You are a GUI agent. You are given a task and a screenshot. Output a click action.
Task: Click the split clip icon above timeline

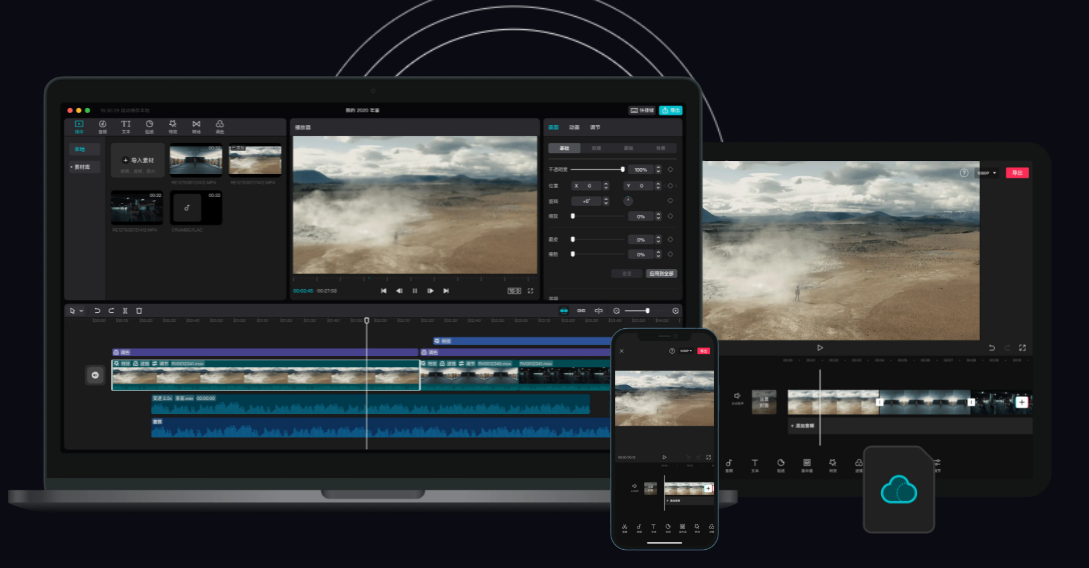point(125,311)
